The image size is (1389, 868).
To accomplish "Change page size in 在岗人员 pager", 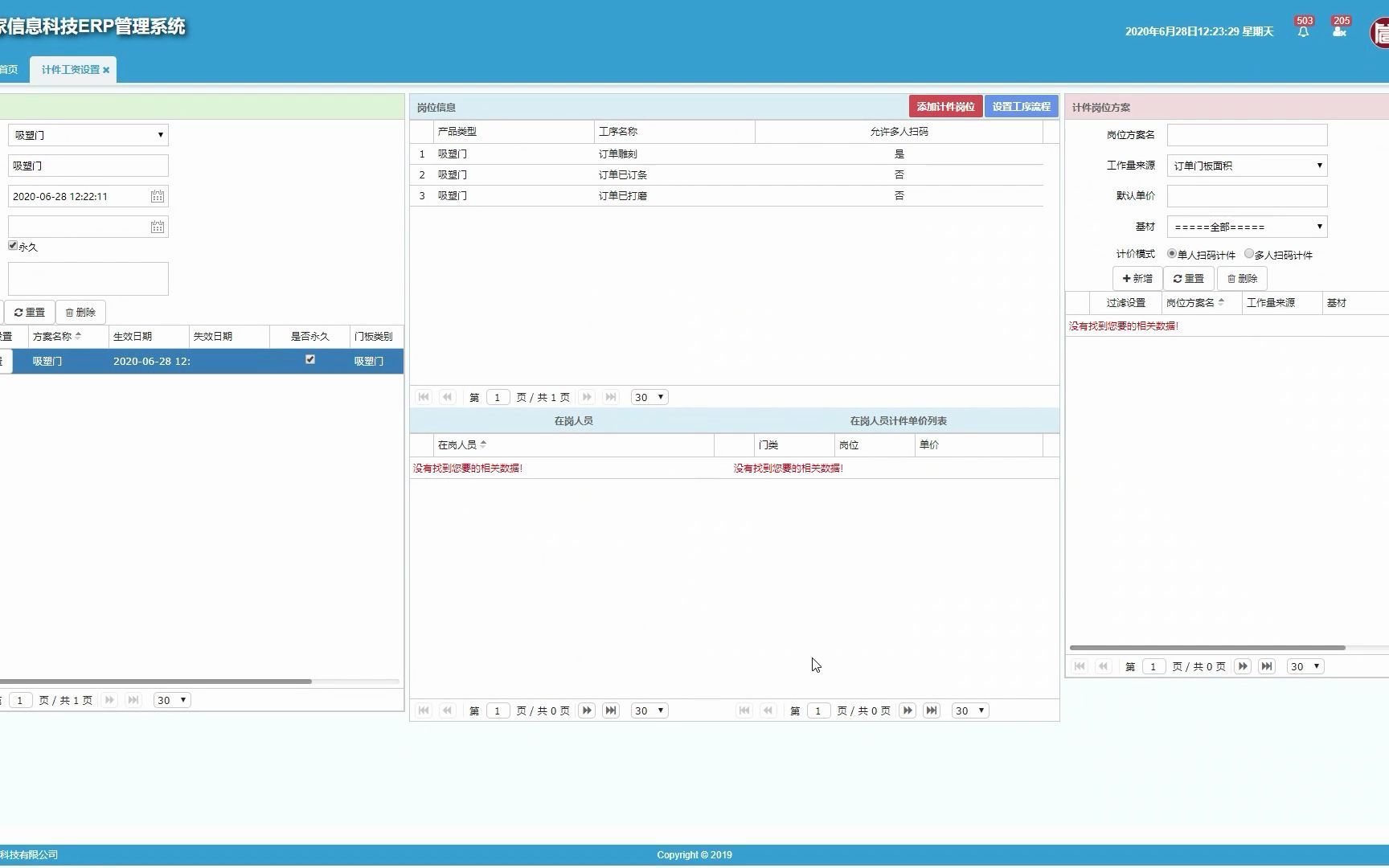I will 649,710.
